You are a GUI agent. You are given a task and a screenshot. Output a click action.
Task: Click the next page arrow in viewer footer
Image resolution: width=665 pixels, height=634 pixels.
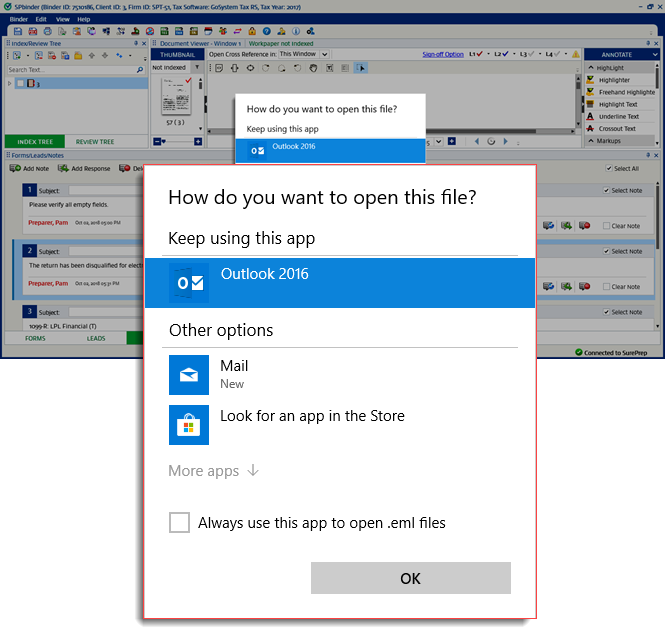[x=505, y=141]
